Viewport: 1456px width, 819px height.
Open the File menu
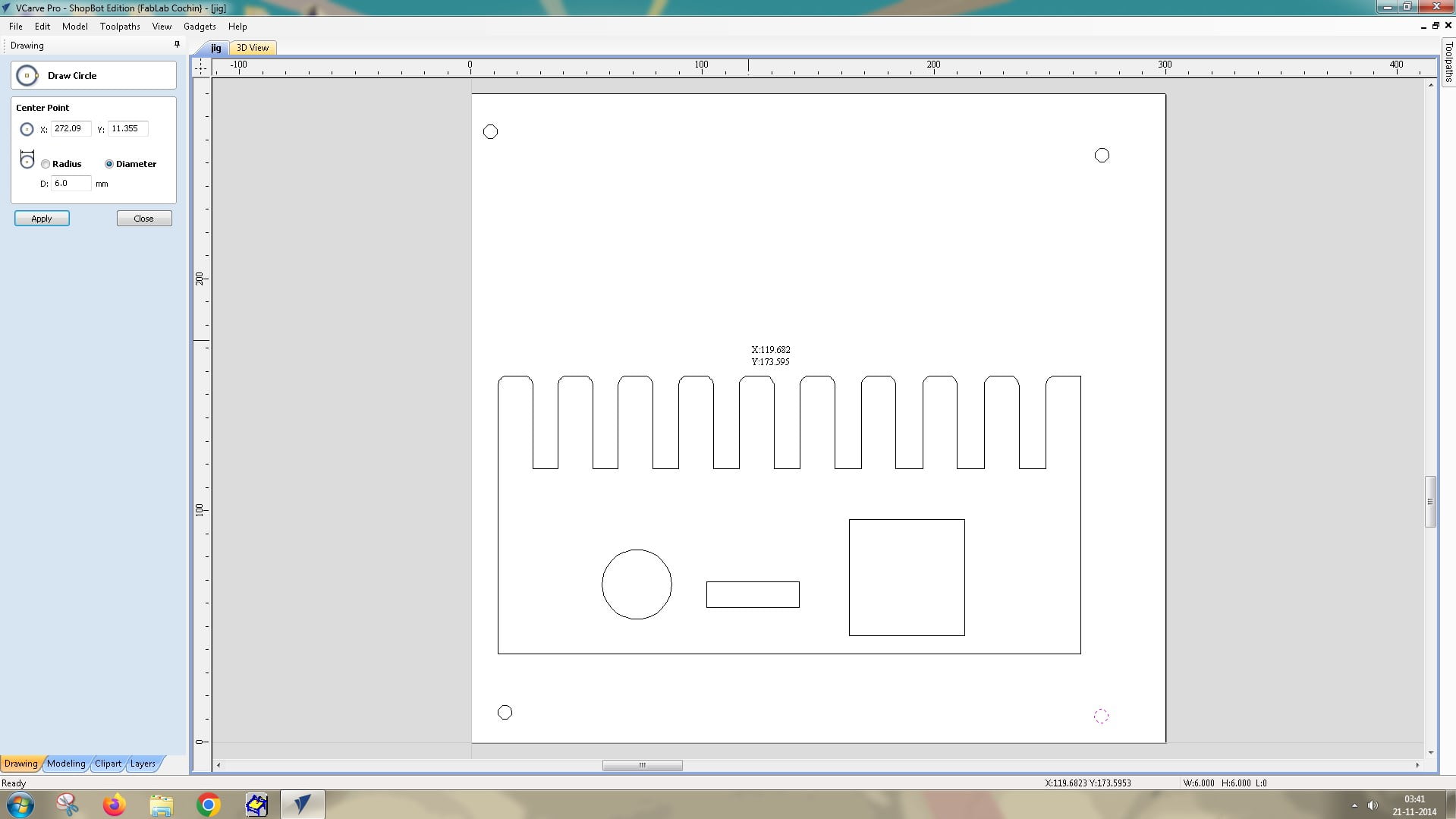point(16,27)
